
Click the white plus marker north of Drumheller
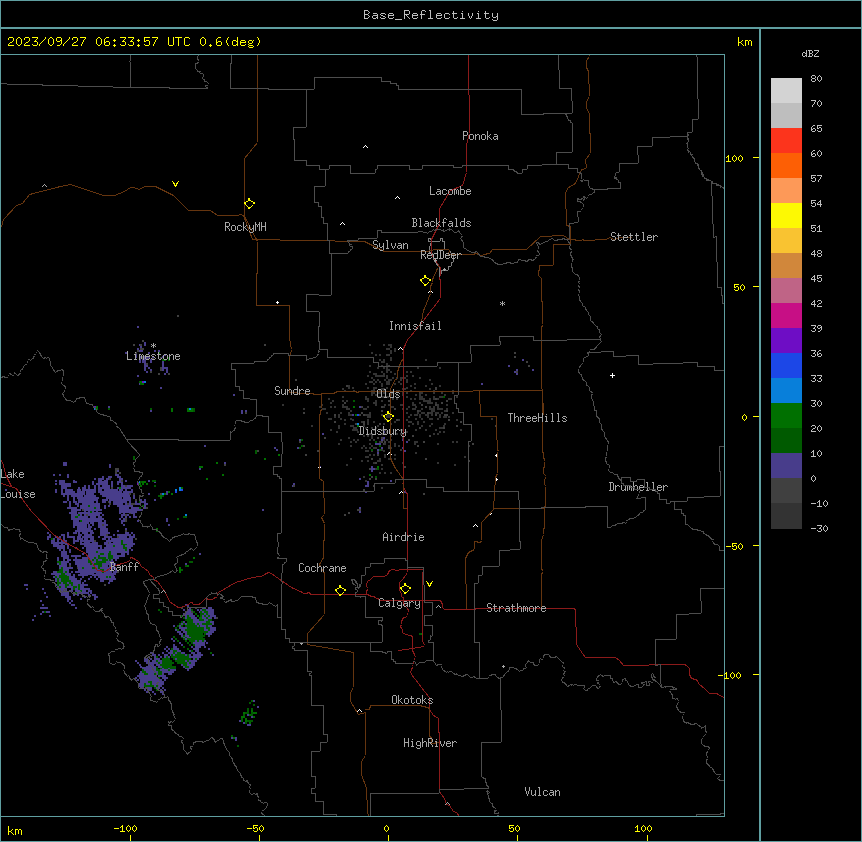point(612,375)
